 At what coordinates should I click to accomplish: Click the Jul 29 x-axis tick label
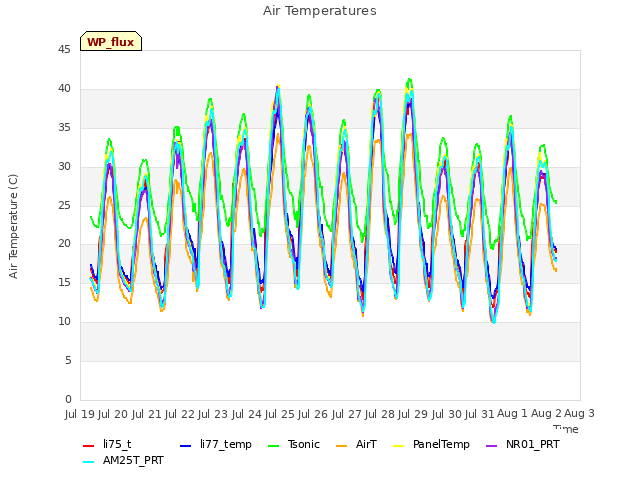(x=413, y=414)
